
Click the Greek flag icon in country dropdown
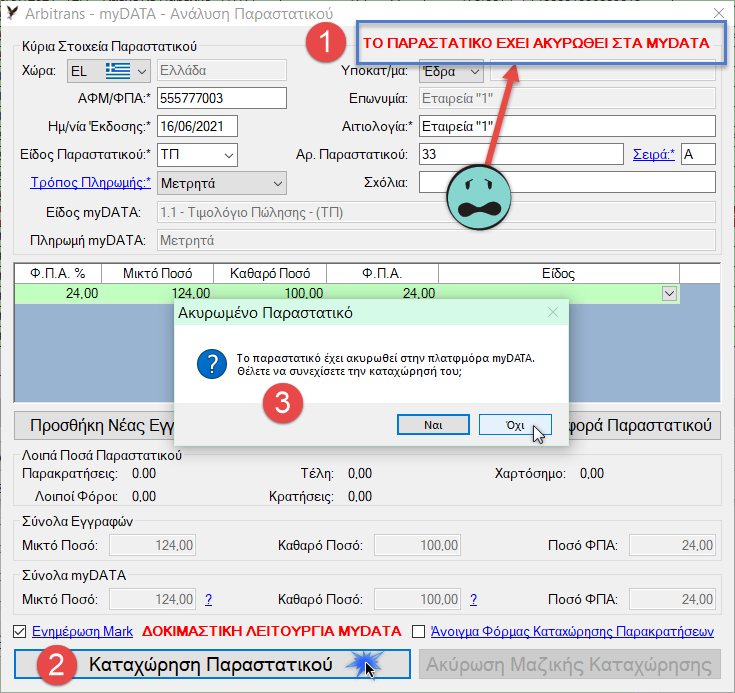118,71
